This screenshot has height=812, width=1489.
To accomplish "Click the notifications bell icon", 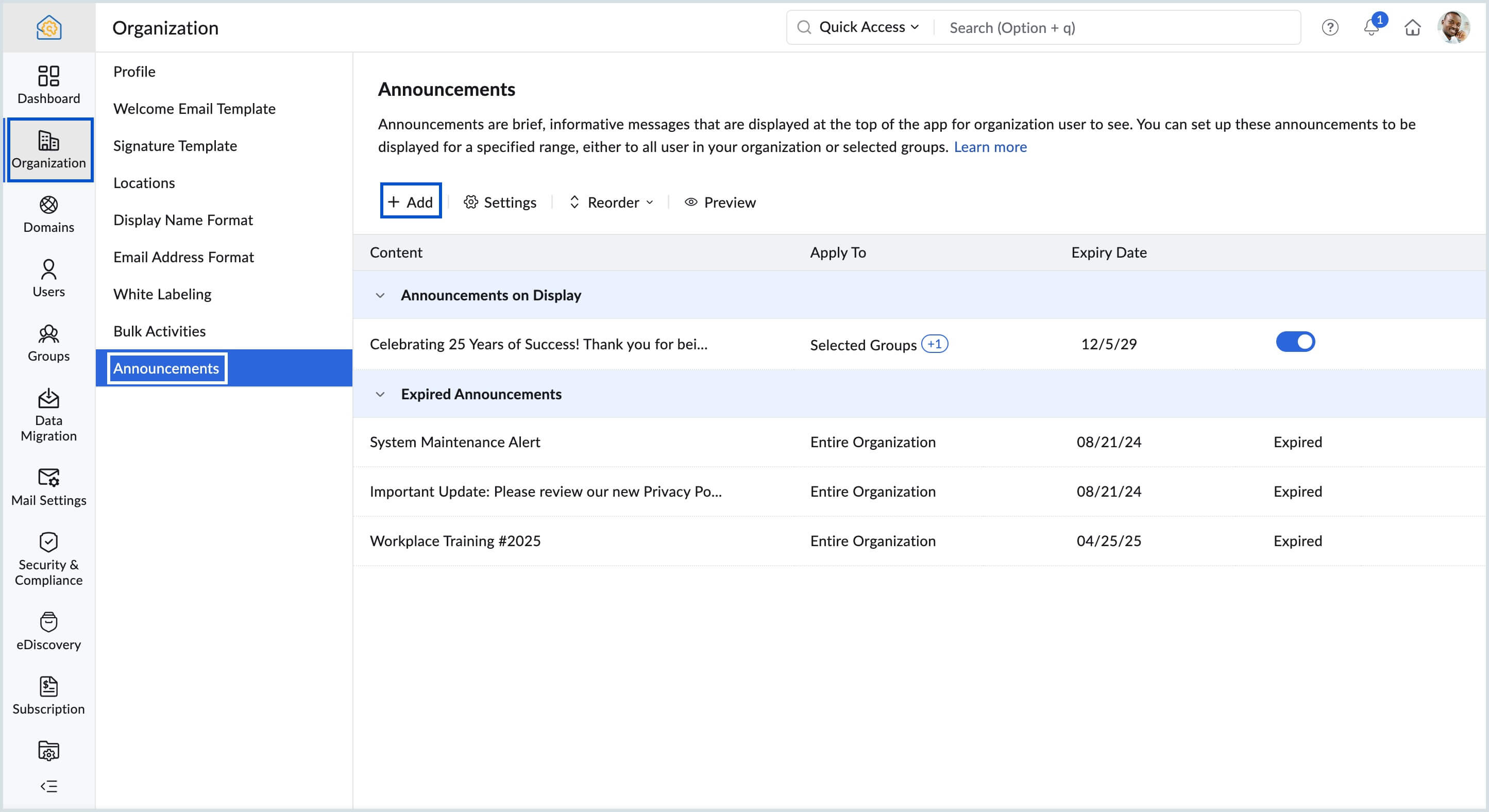I will point(1371,28).
